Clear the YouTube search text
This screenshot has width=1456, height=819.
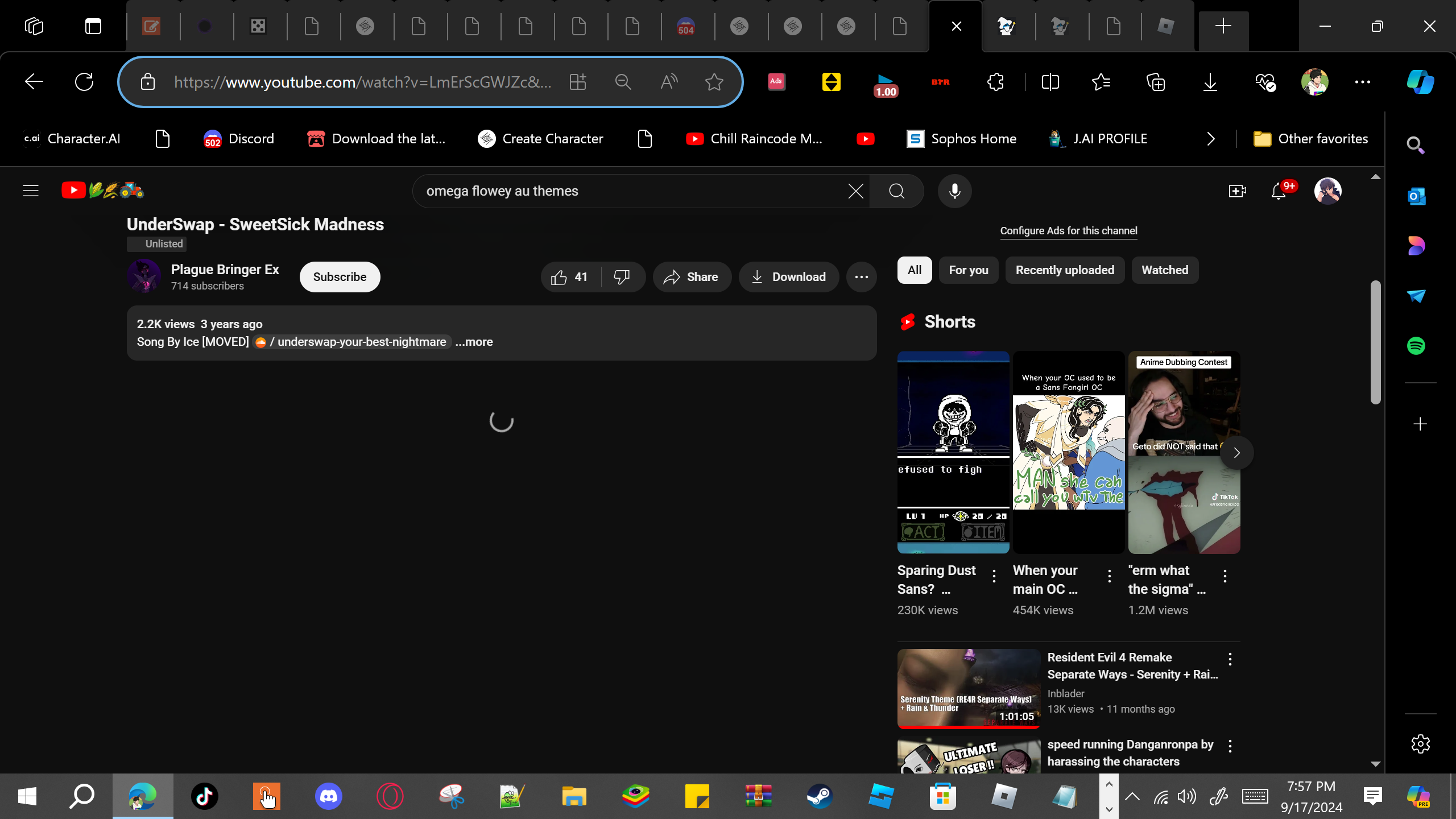pyautogui.click(x=855, y=191)
